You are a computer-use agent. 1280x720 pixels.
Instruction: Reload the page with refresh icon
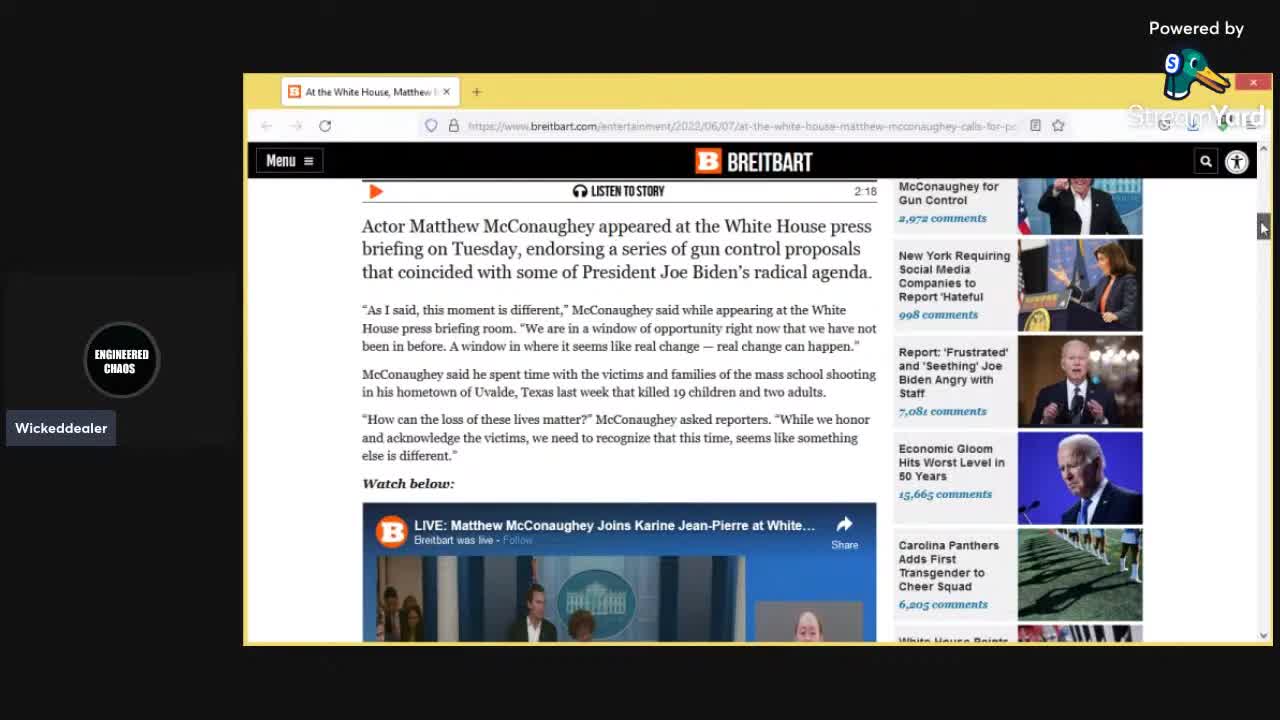[x=325, y=126]
